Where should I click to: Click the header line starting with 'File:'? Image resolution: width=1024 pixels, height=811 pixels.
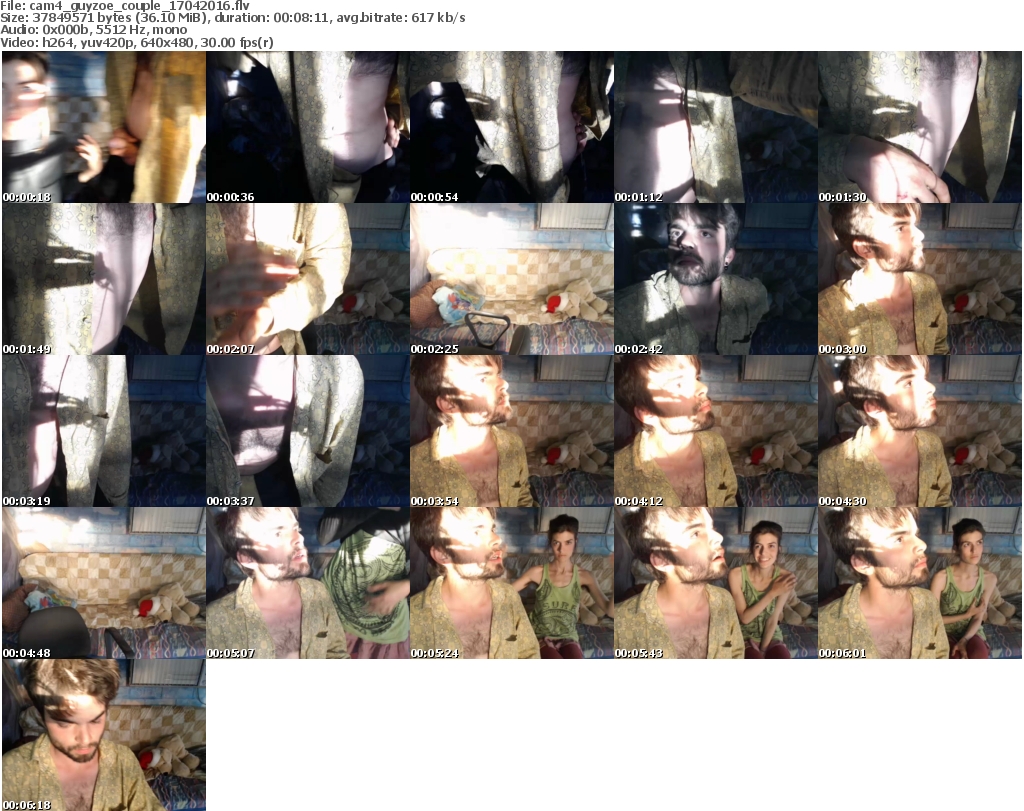(x=125, y=5)
